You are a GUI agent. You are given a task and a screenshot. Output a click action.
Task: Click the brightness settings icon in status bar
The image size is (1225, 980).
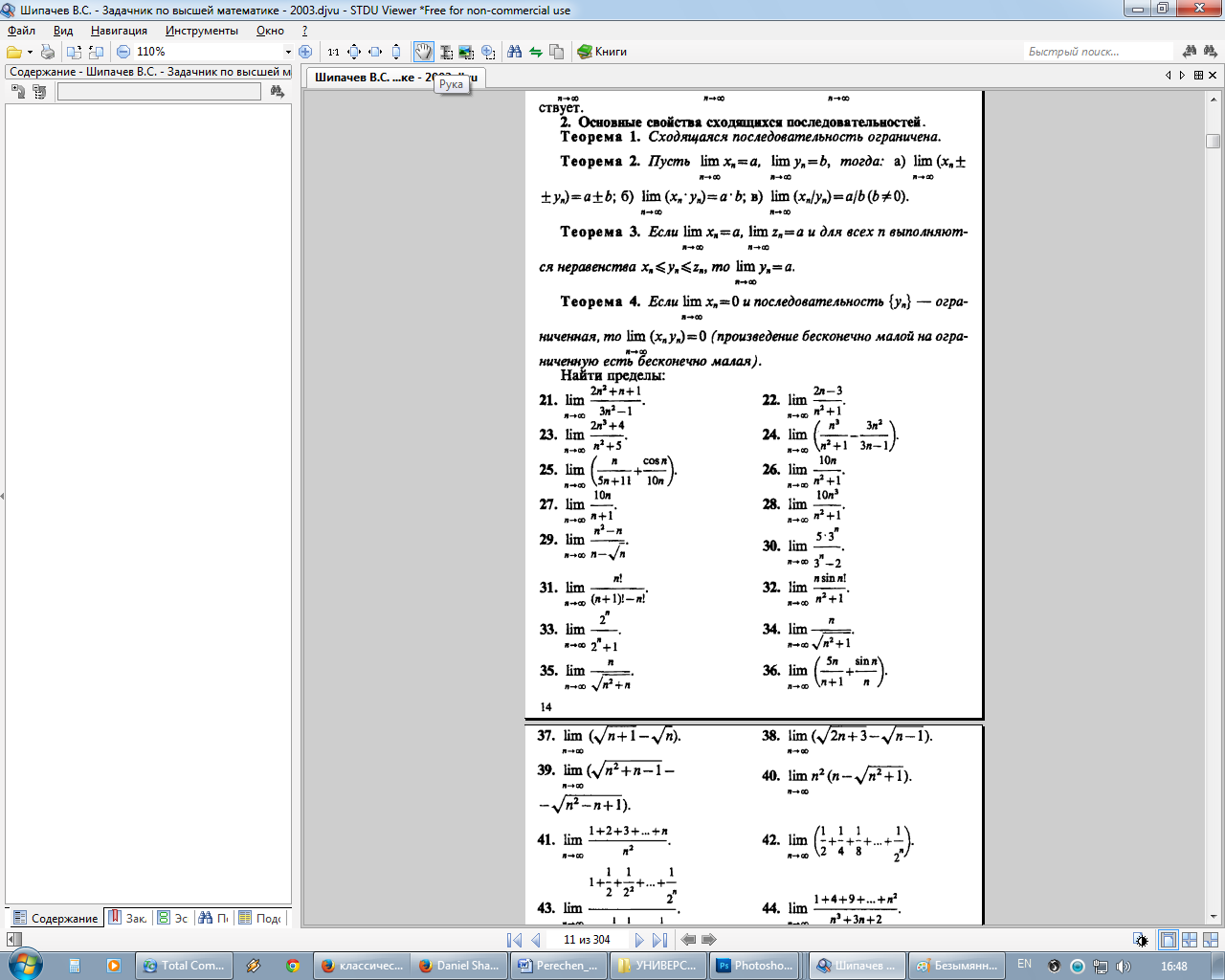tap(1141, 940)
